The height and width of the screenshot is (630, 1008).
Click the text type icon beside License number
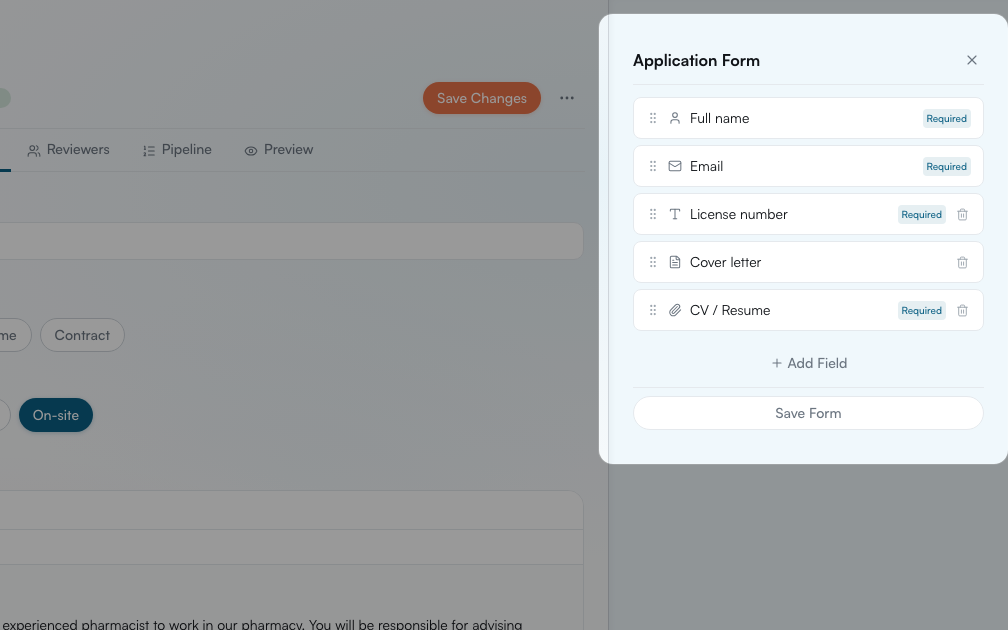(x=674, y=214)
